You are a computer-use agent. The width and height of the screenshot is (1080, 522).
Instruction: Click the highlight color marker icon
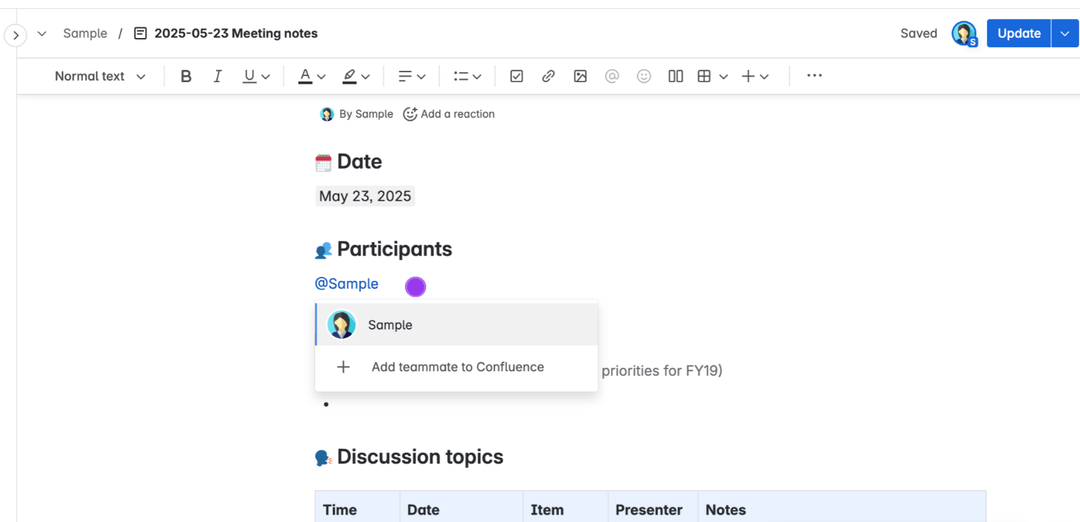350,76
